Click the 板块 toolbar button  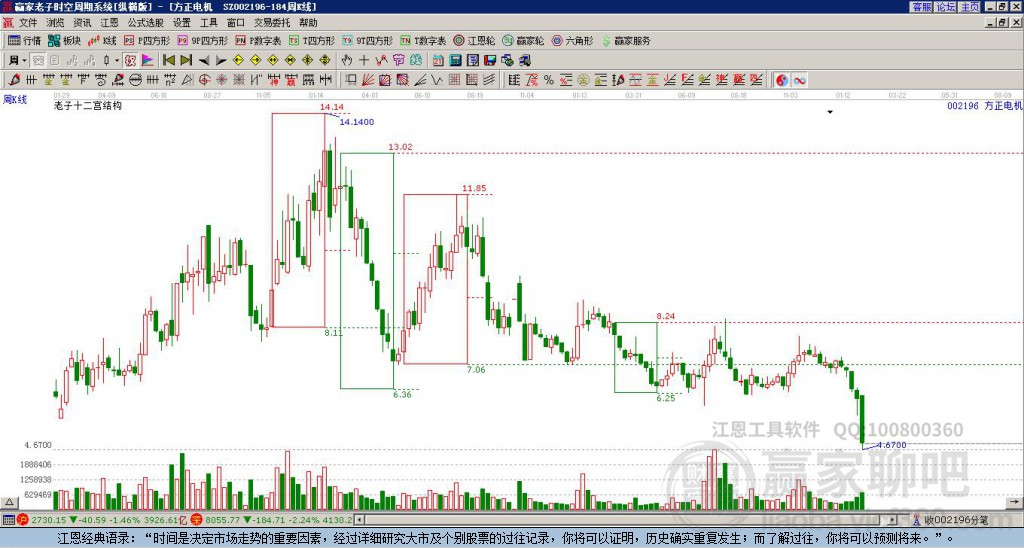tap(65, 40)
